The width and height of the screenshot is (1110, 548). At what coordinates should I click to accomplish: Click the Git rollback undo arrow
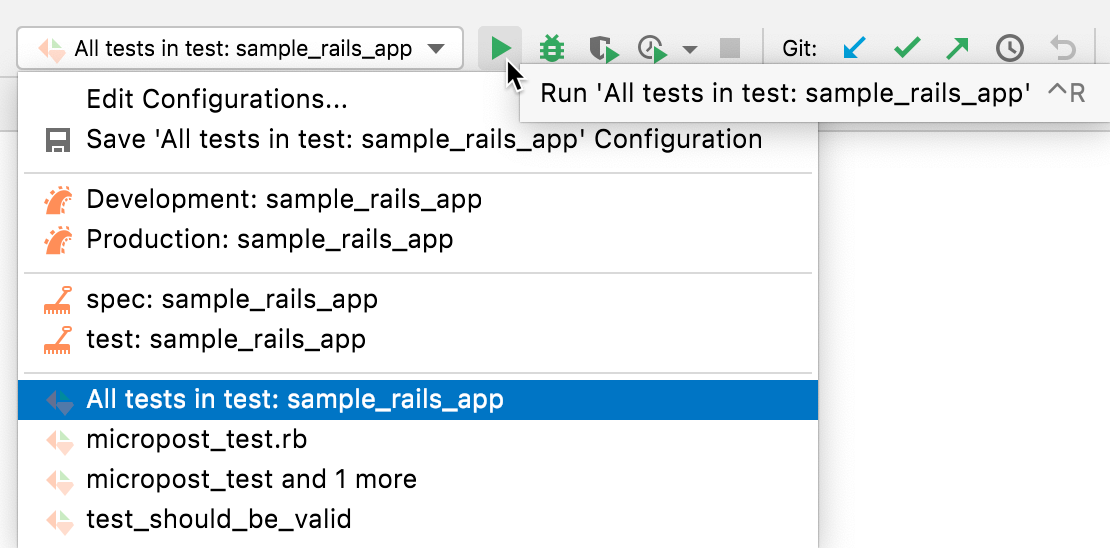pos(1062,48)
